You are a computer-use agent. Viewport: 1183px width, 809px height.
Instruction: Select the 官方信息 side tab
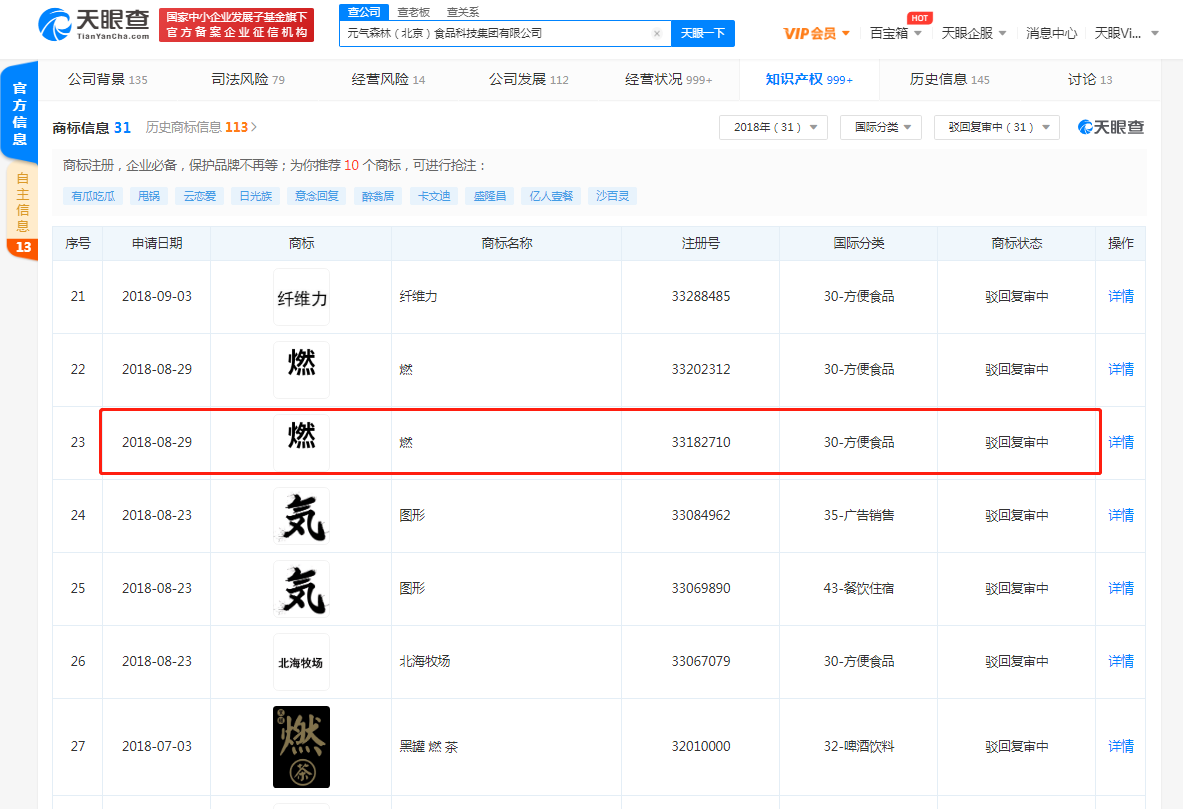click(x=20, y=112)
